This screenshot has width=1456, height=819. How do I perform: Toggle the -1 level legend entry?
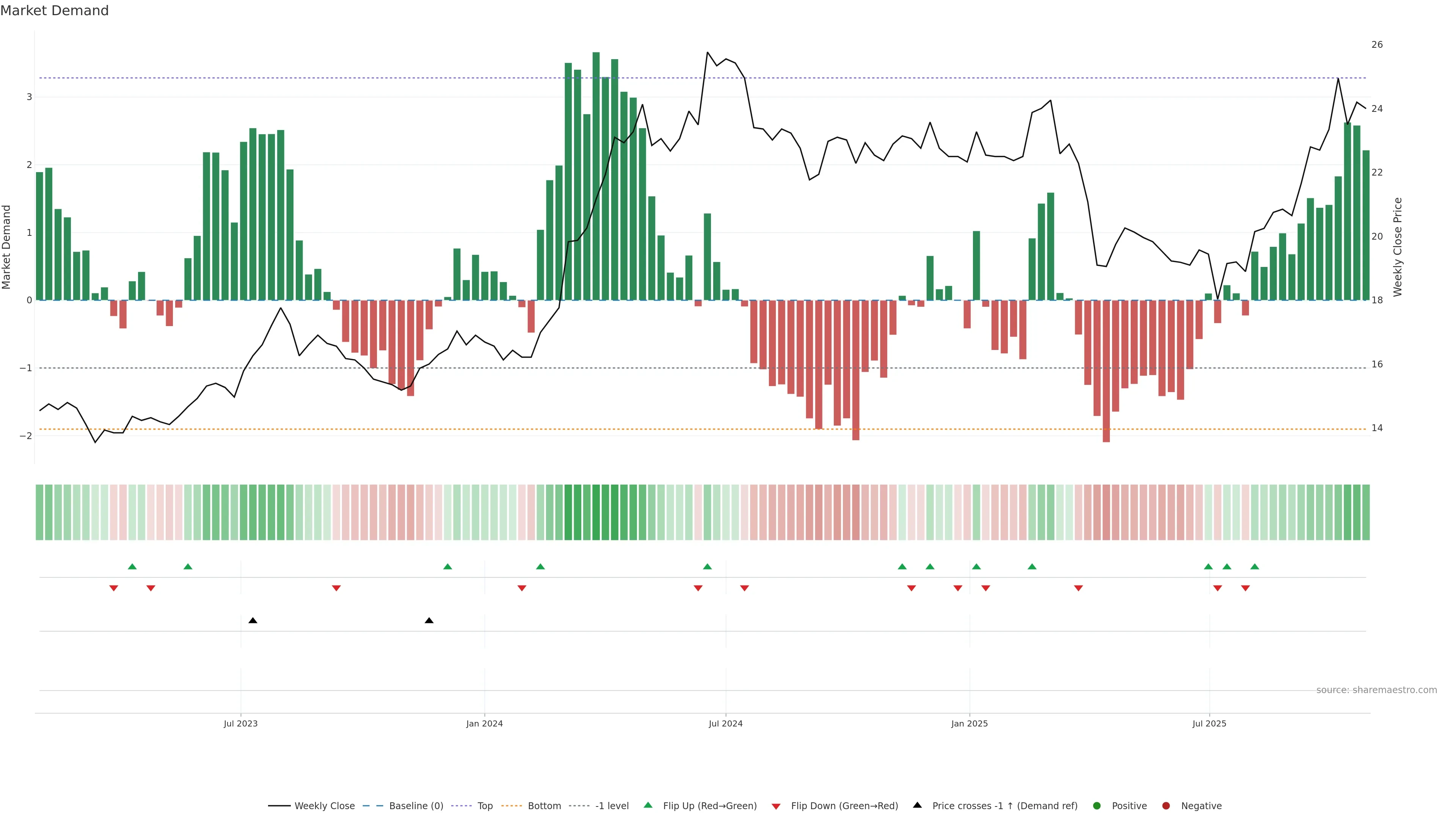coord(612,805)
